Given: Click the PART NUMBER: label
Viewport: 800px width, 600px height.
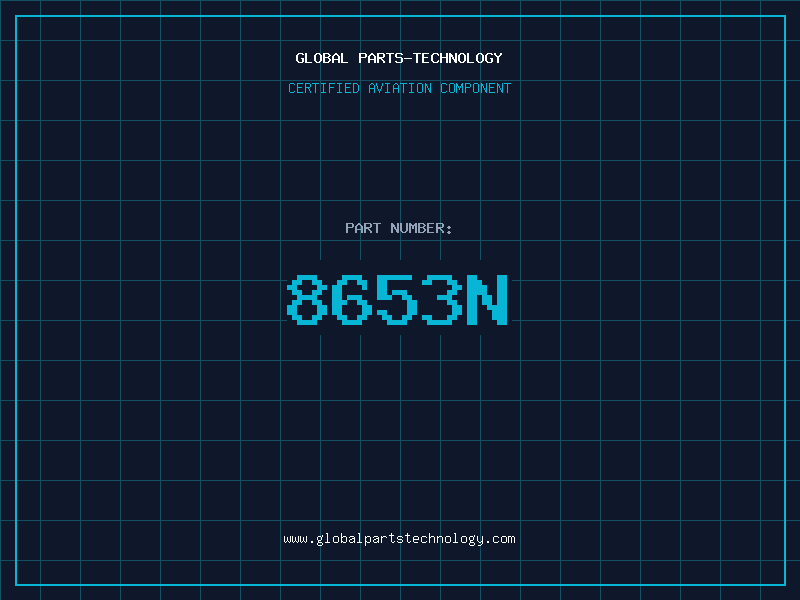Looking at the screenshot, I should 399,228.
